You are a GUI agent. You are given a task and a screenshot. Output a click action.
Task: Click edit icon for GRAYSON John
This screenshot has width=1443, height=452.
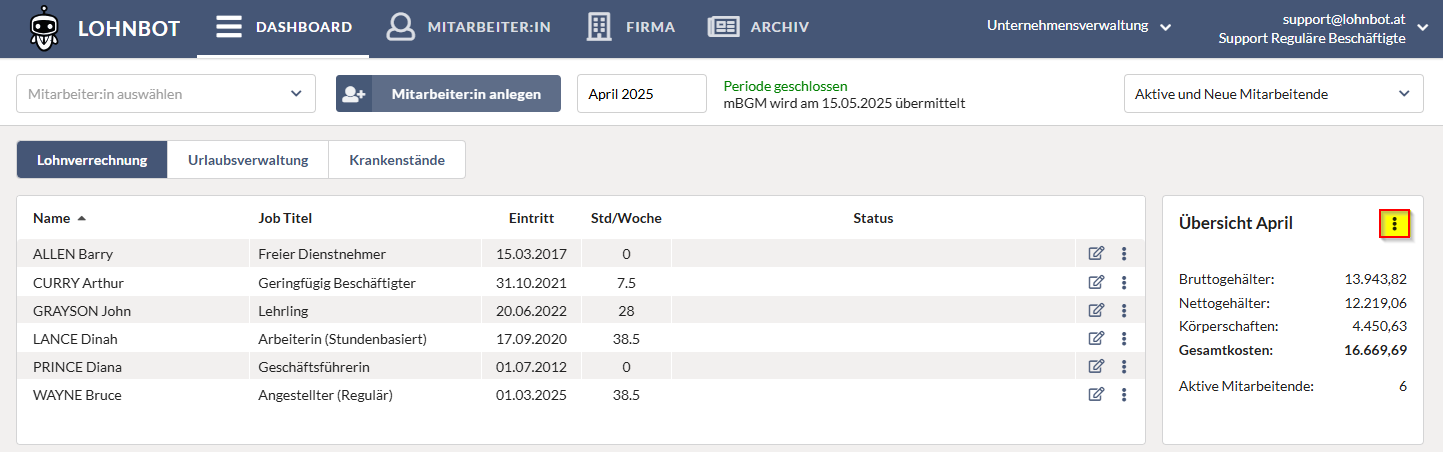[x=1096, y=311]
